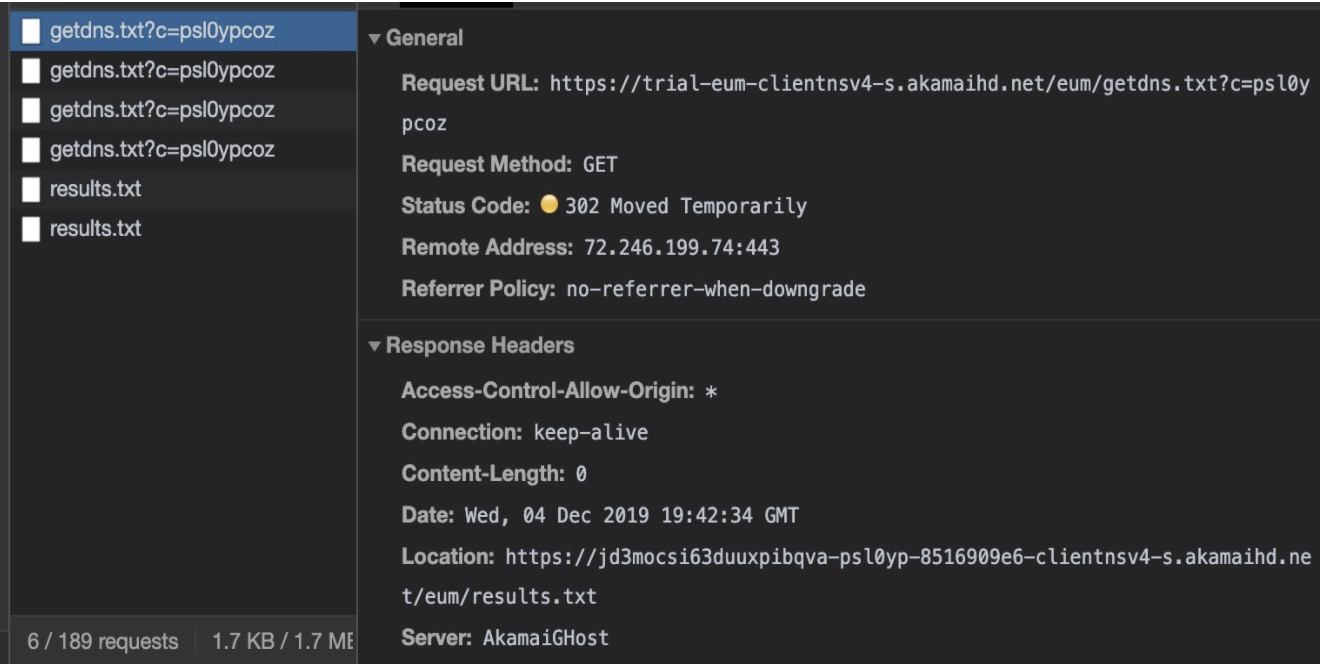1320x664 pixels.
Task: Click the 6 / 189 requests summary
Action: click(x=102, y=641)
